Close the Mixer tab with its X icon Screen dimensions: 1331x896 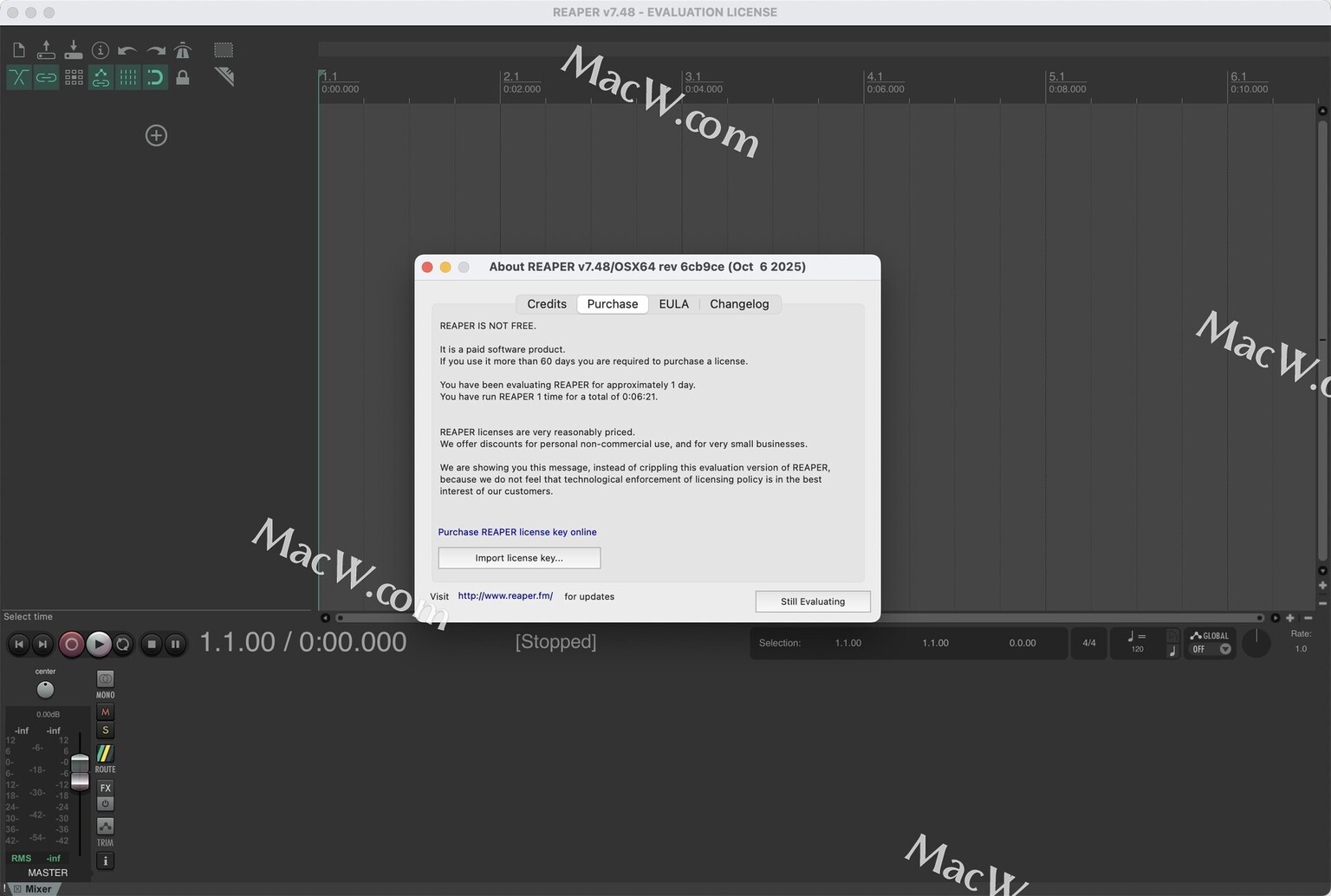tap(16, 889)
